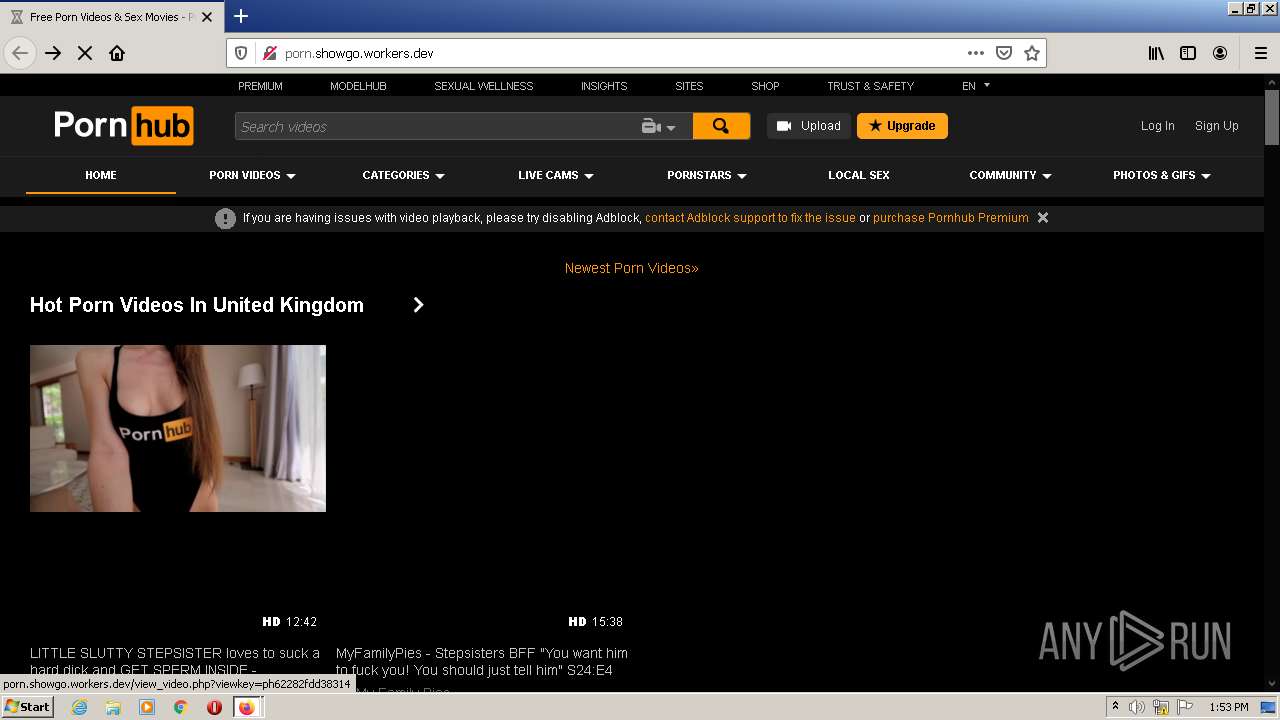Click the site logo in the header
The height and width of the screenshot is (720, 1280).
123,126
